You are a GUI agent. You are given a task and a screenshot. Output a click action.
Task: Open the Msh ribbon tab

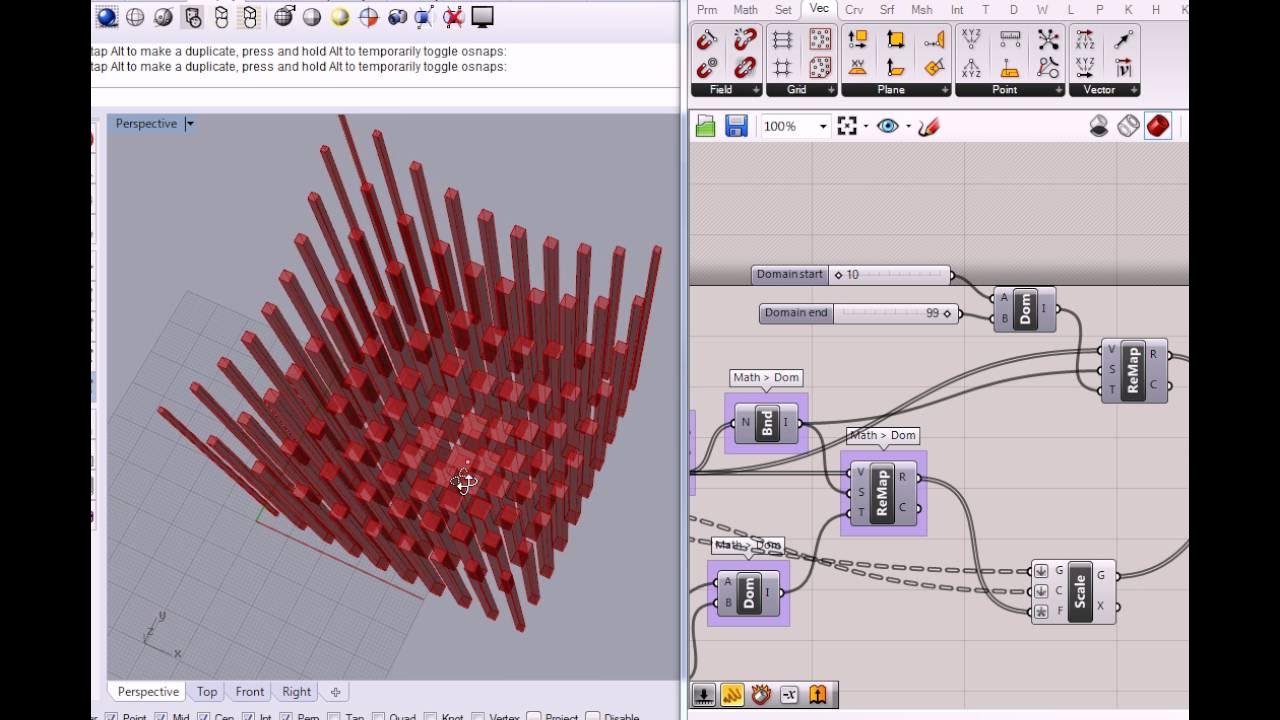pyautogui.click(x=921, y=10)
